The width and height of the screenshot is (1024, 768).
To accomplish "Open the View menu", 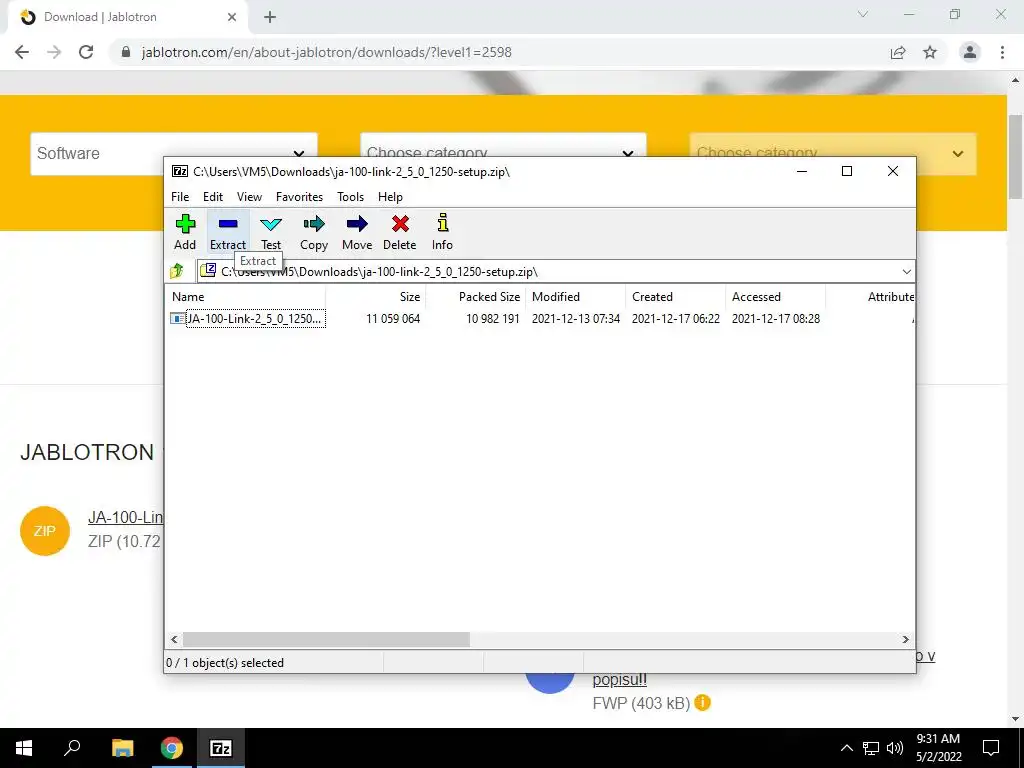I will 249,197.
